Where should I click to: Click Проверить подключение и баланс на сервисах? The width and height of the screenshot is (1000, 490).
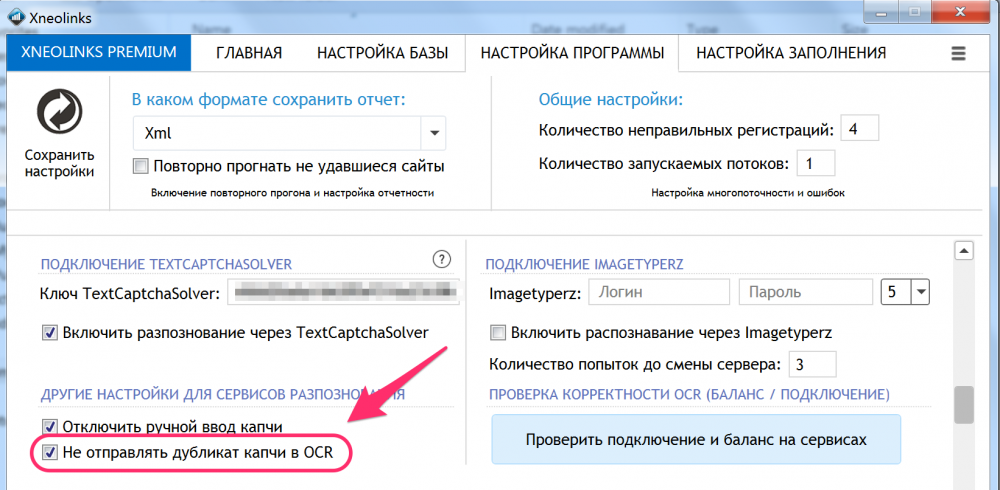coord(696,440)
